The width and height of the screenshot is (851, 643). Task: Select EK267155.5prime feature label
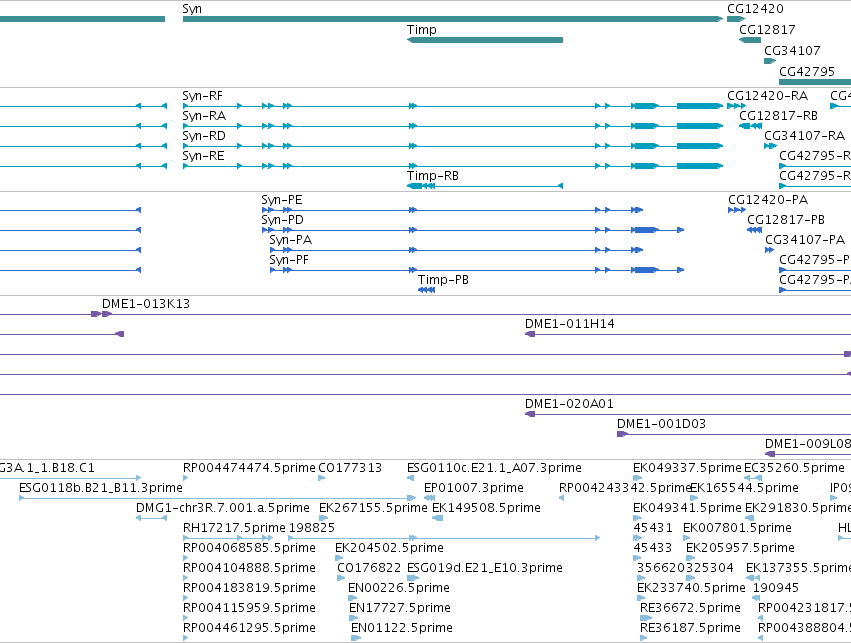[373, 508]
